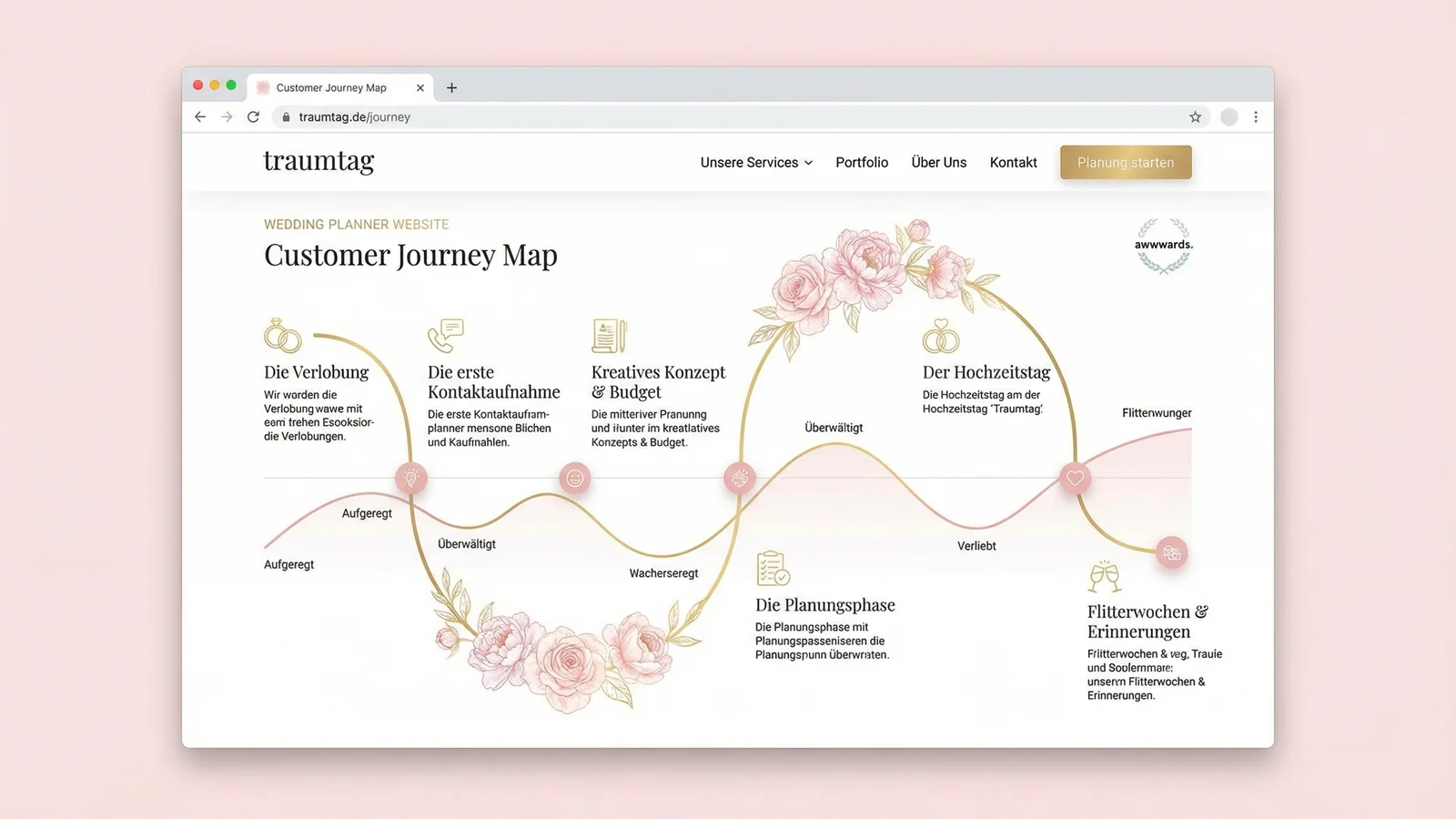Screen dimensions: 1456x819
Task: Open site security info via the padlock
Action: [285, 116]
